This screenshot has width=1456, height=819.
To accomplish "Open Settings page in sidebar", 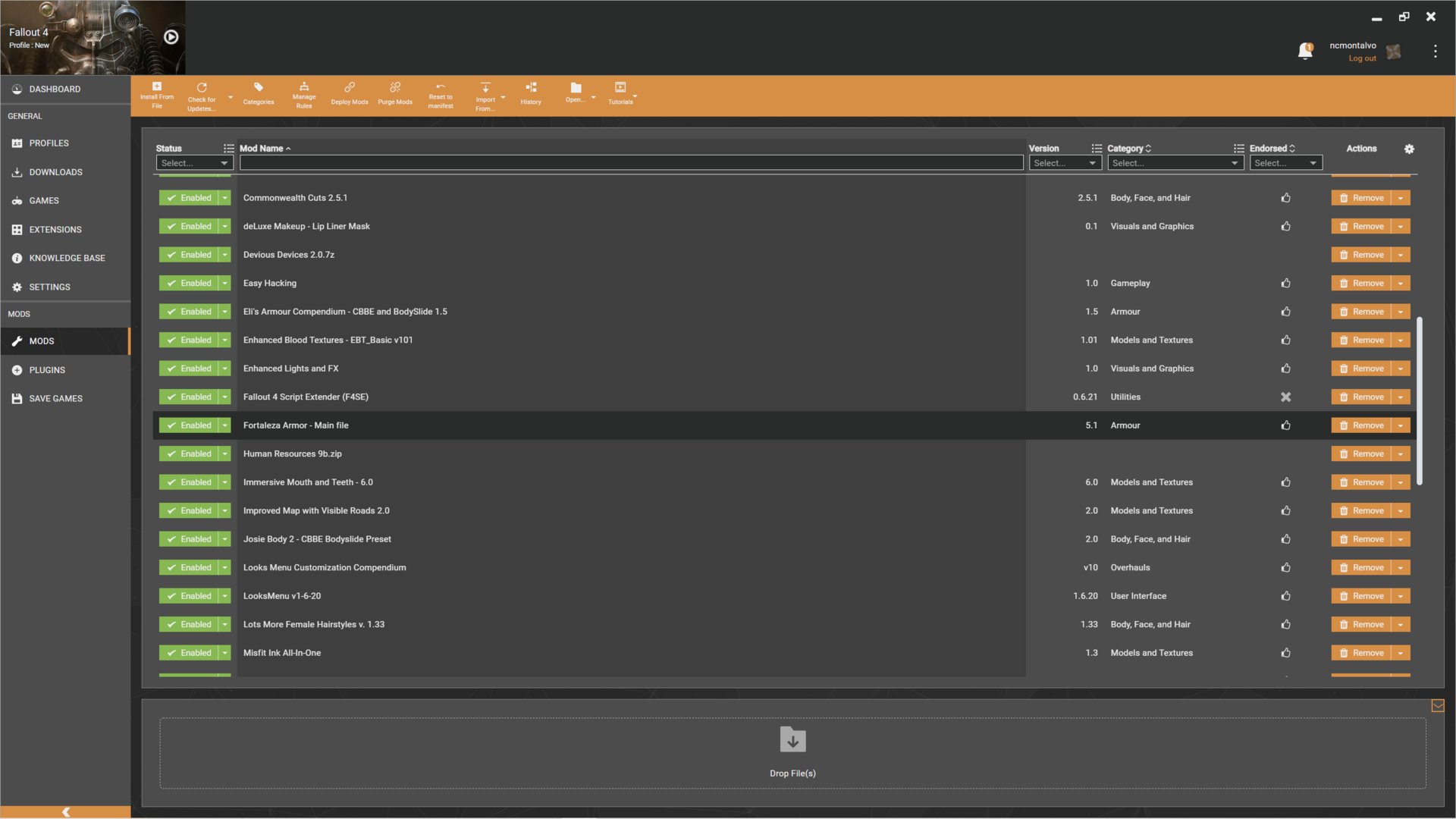I will [65, 287].
